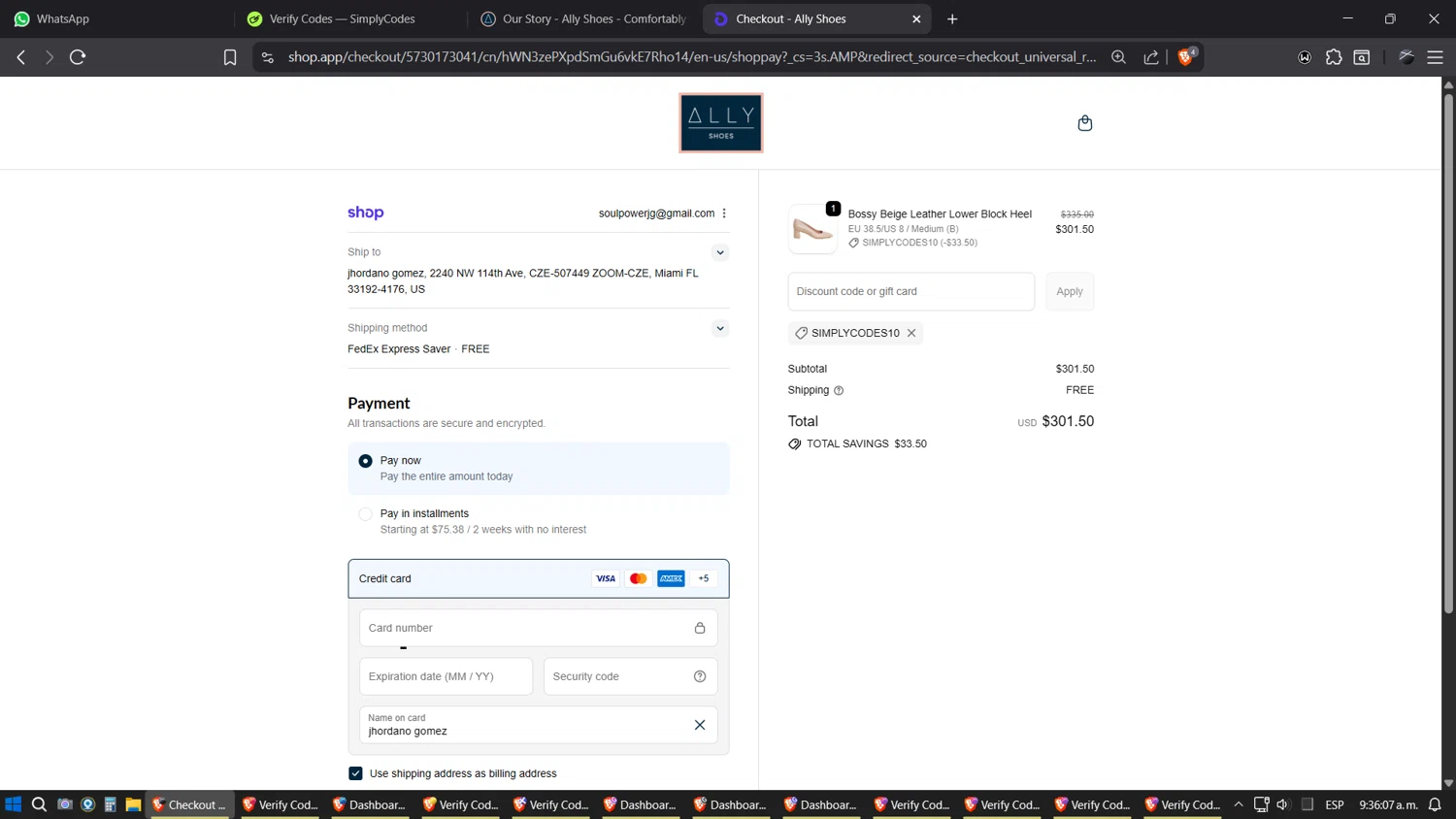Click the Card number field
This screenshot has width=1456, height=819.
click(539, 628)
